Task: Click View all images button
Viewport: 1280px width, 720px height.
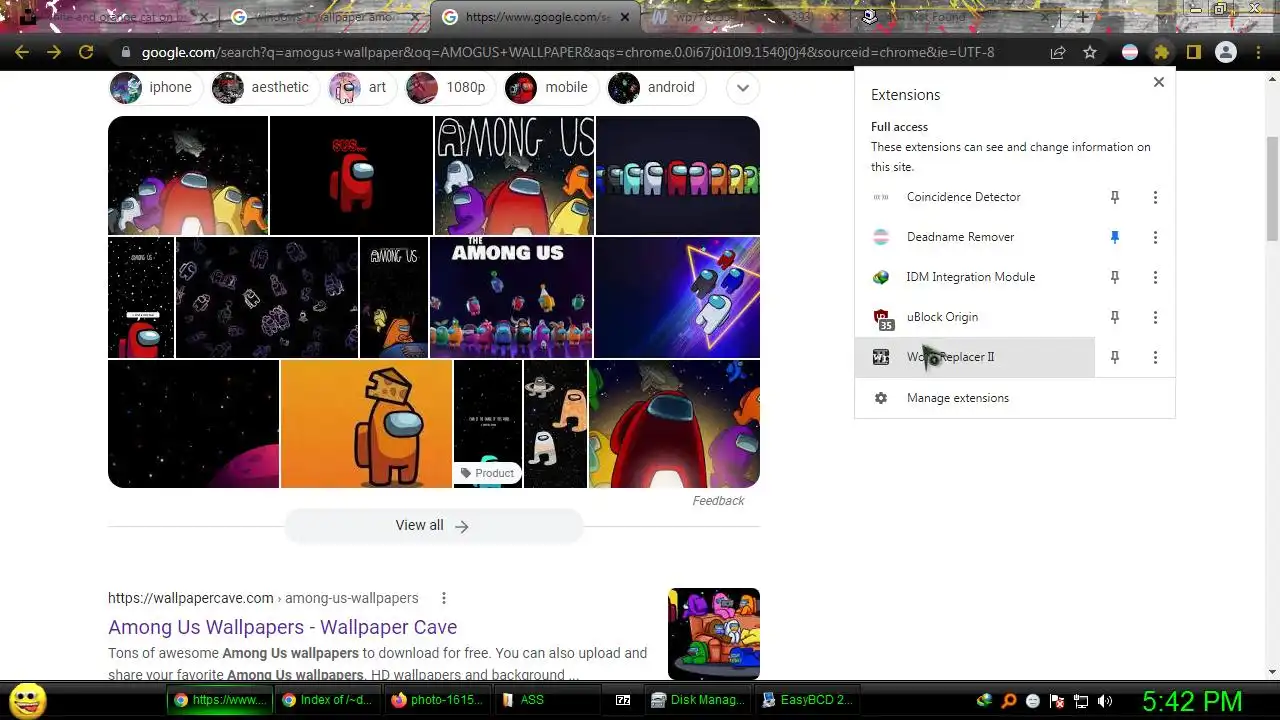Action: tap(433, 525)
